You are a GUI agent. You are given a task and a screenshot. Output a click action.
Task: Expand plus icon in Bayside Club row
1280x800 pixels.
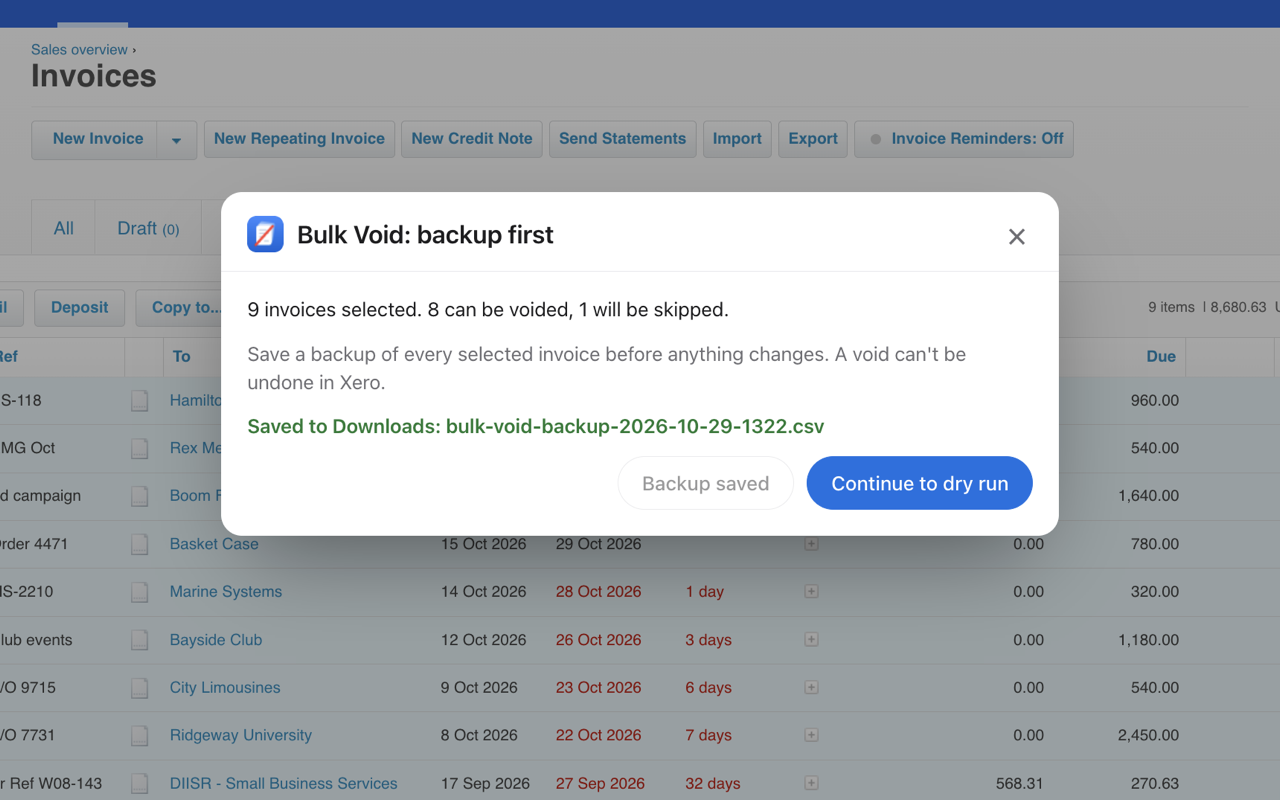point(811,640)
